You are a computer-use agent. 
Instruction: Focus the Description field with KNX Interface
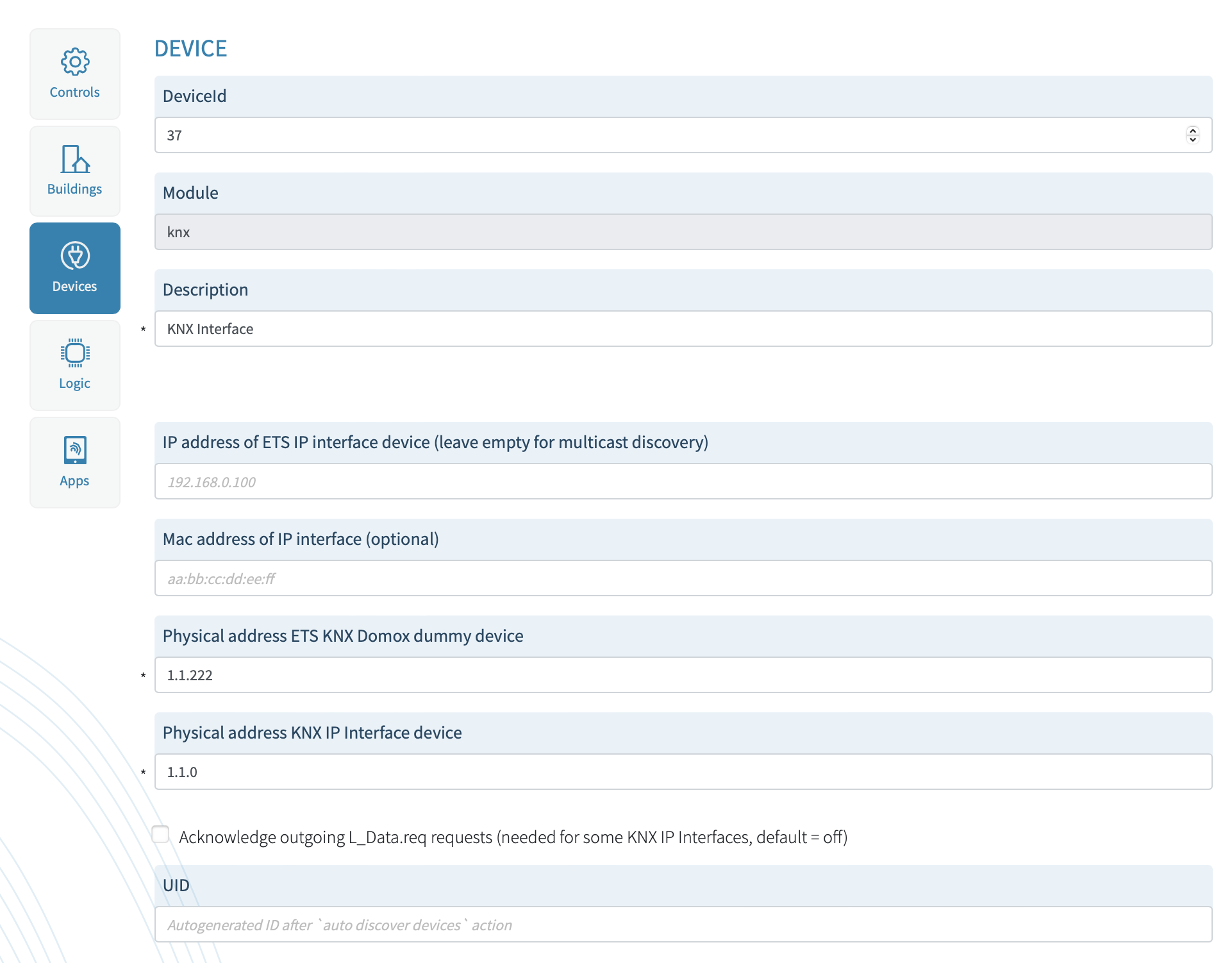click(x=683, y=329)
